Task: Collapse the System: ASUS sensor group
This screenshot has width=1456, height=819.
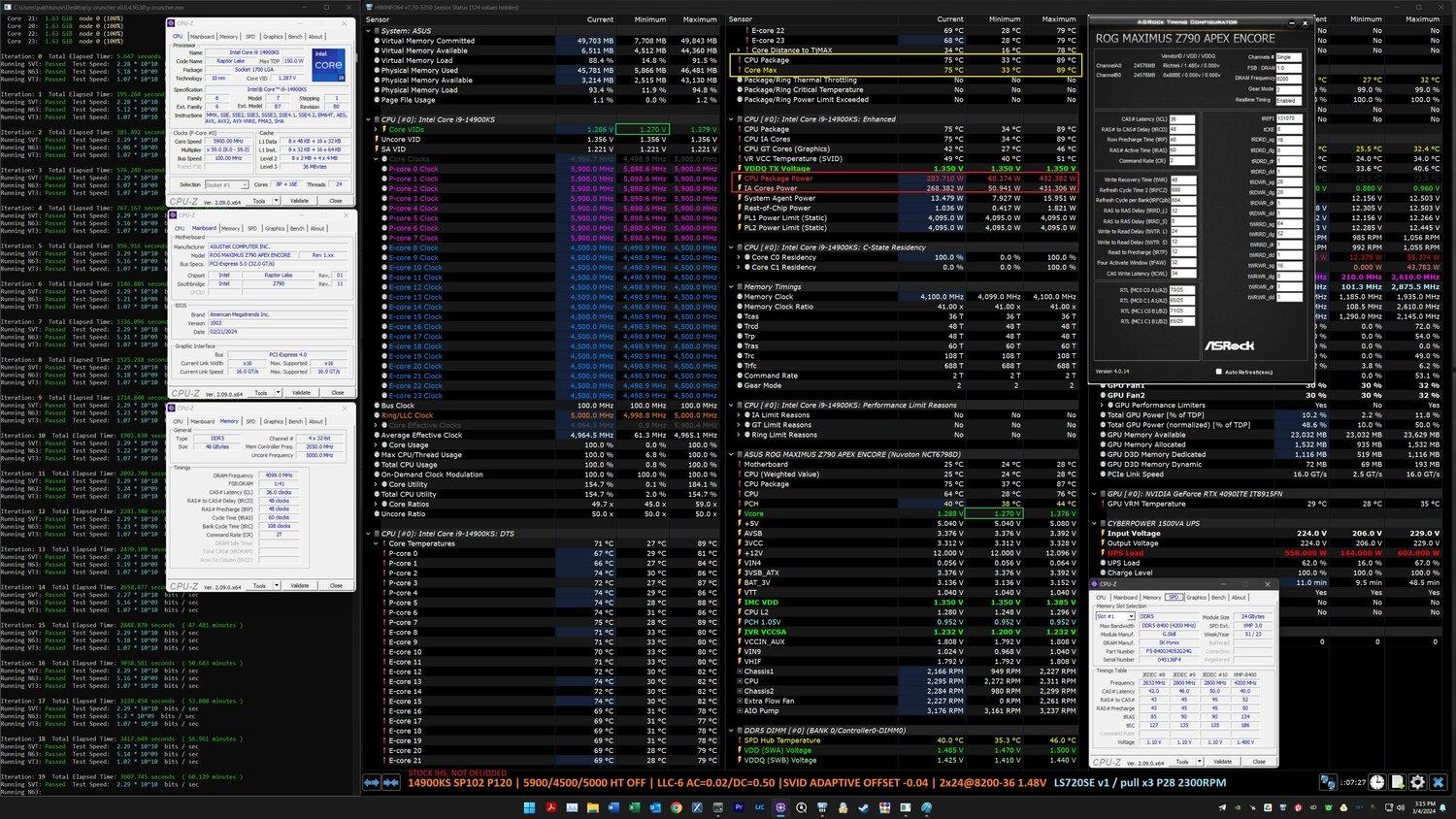Action: (x=370, y=30)
